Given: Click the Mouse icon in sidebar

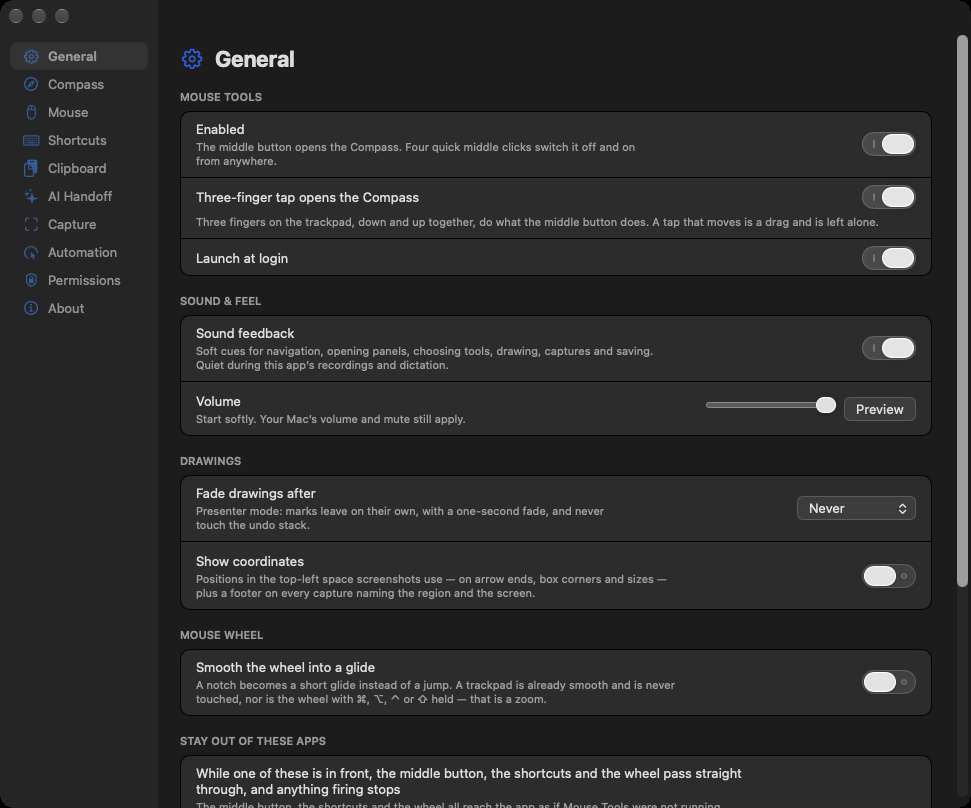Looking at the screenshot, I should coord(31,112).
